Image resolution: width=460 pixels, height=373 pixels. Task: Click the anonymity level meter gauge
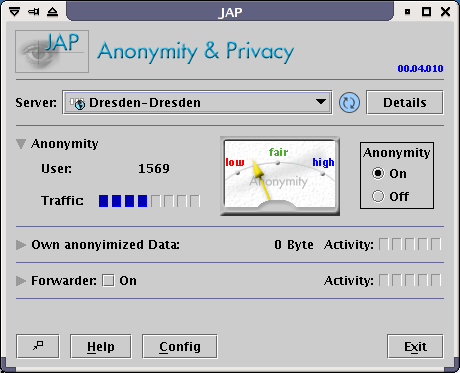[x=280, y=176]
